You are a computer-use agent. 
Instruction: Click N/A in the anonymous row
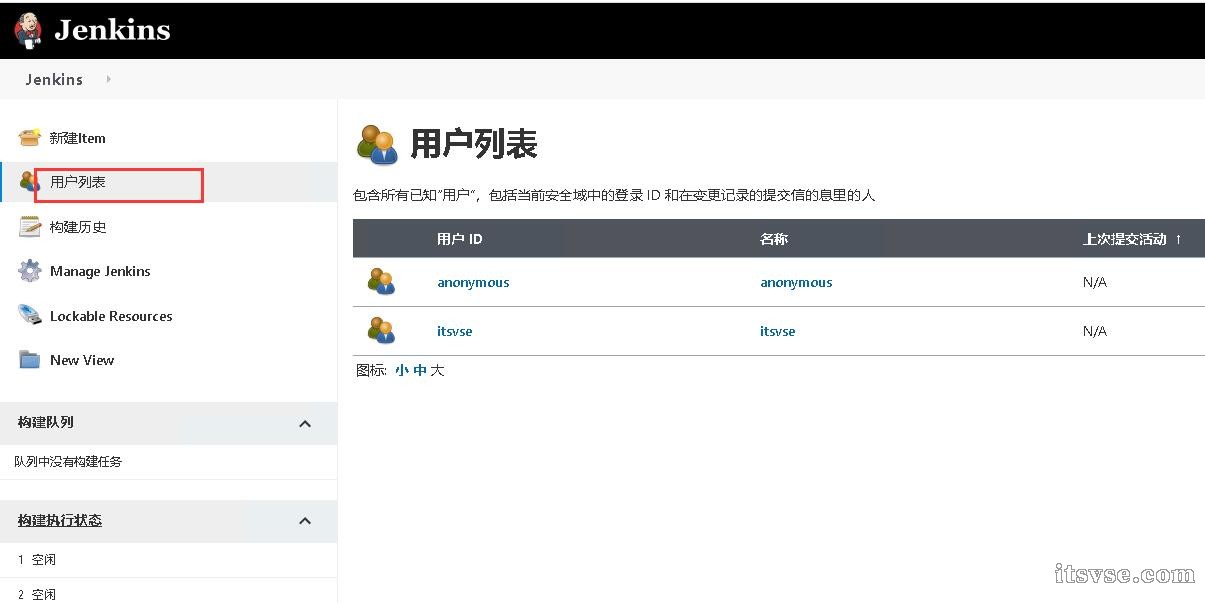pyautogui.click(x=1095, y=282)
